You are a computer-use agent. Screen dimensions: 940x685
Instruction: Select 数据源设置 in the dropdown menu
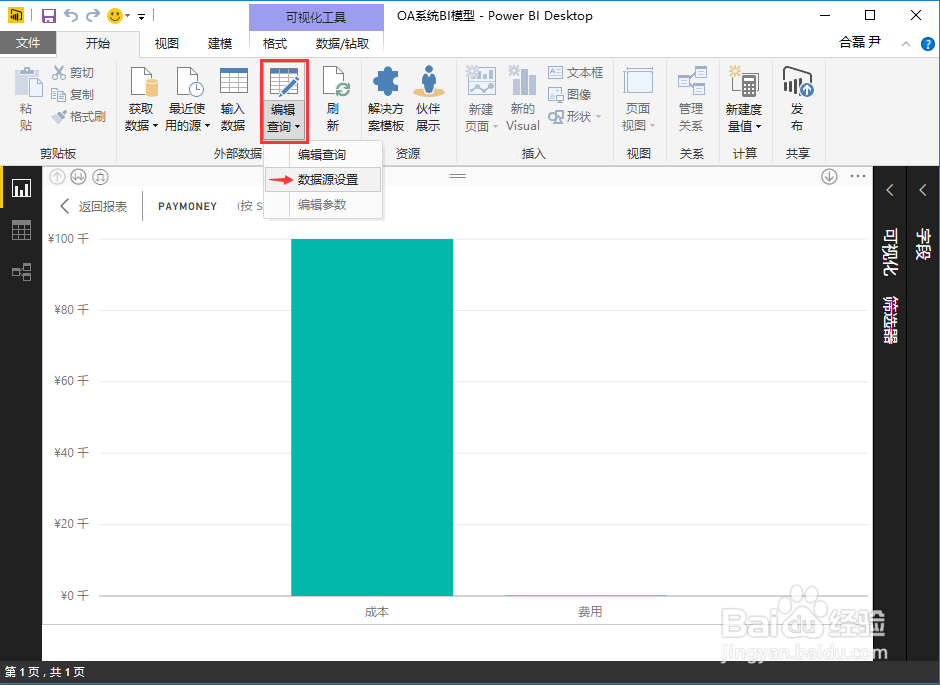coord(323,180)
